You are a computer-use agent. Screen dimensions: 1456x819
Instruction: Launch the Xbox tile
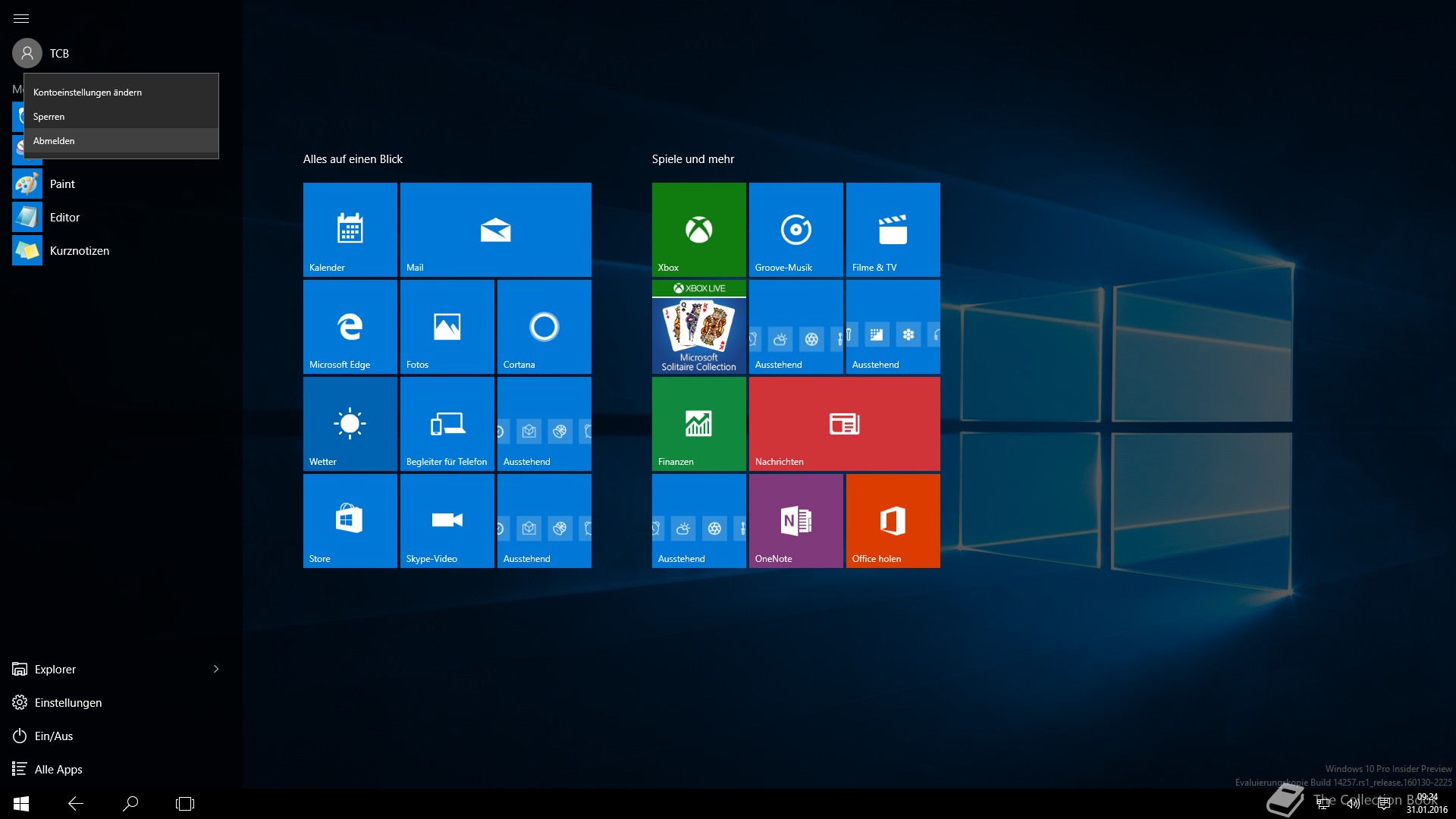tap(699, 230)
